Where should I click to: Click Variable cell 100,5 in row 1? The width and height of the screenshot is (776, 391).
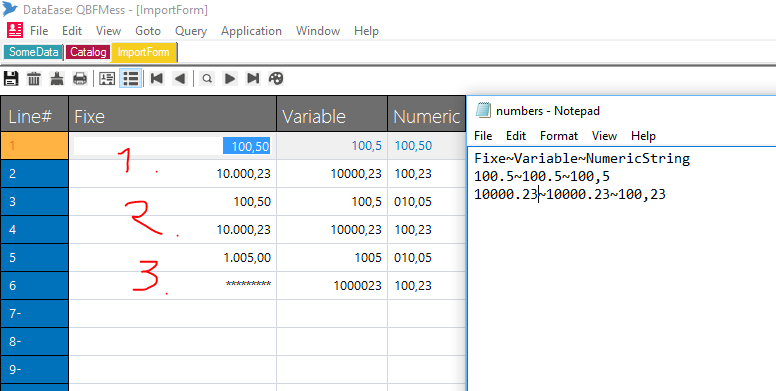point(332,146)
